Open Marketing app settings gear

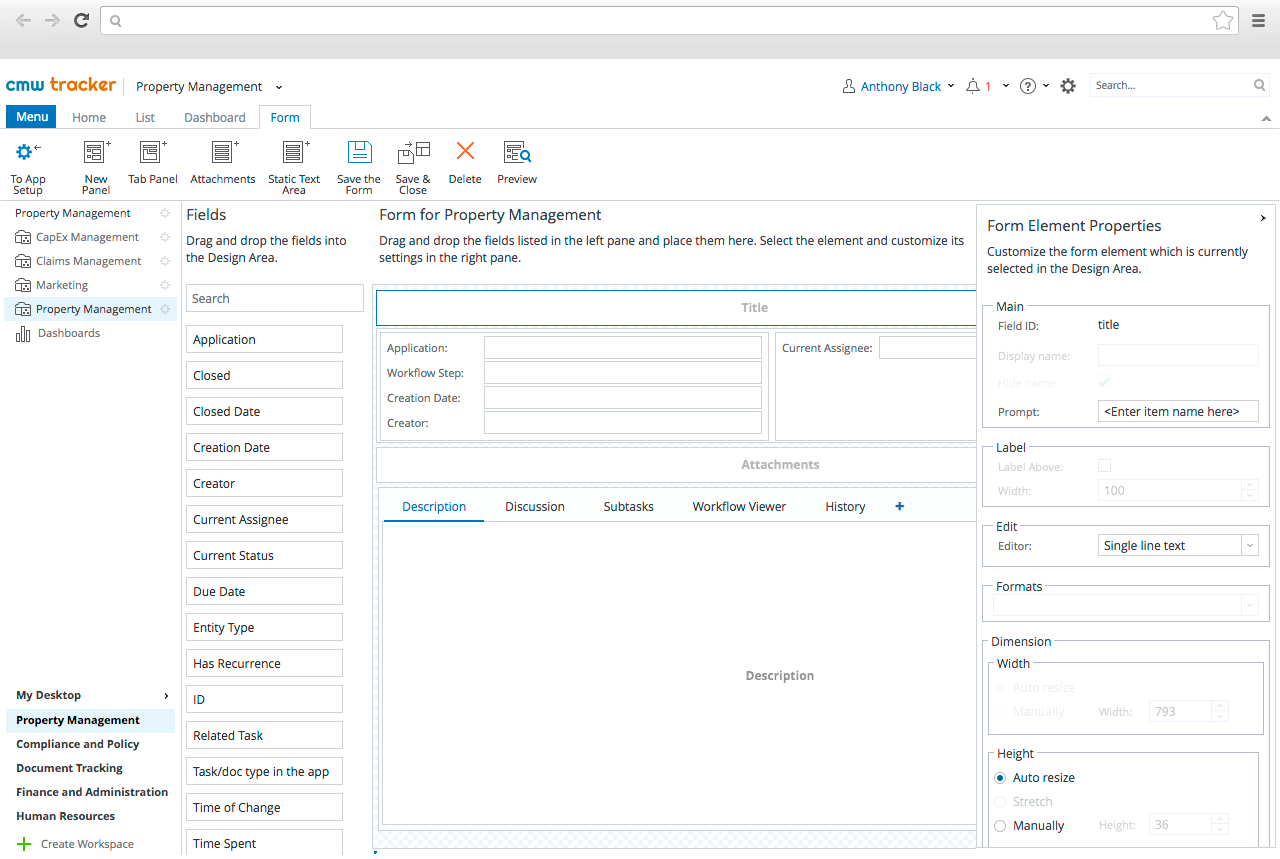(x=165, y=285)
